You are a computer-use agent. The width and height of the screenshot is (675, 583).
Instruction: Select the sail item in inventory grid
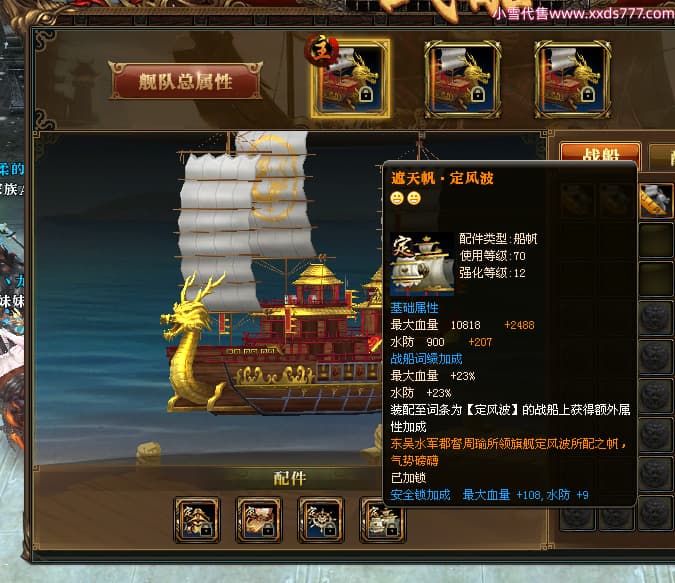click(x=656, y=200)
